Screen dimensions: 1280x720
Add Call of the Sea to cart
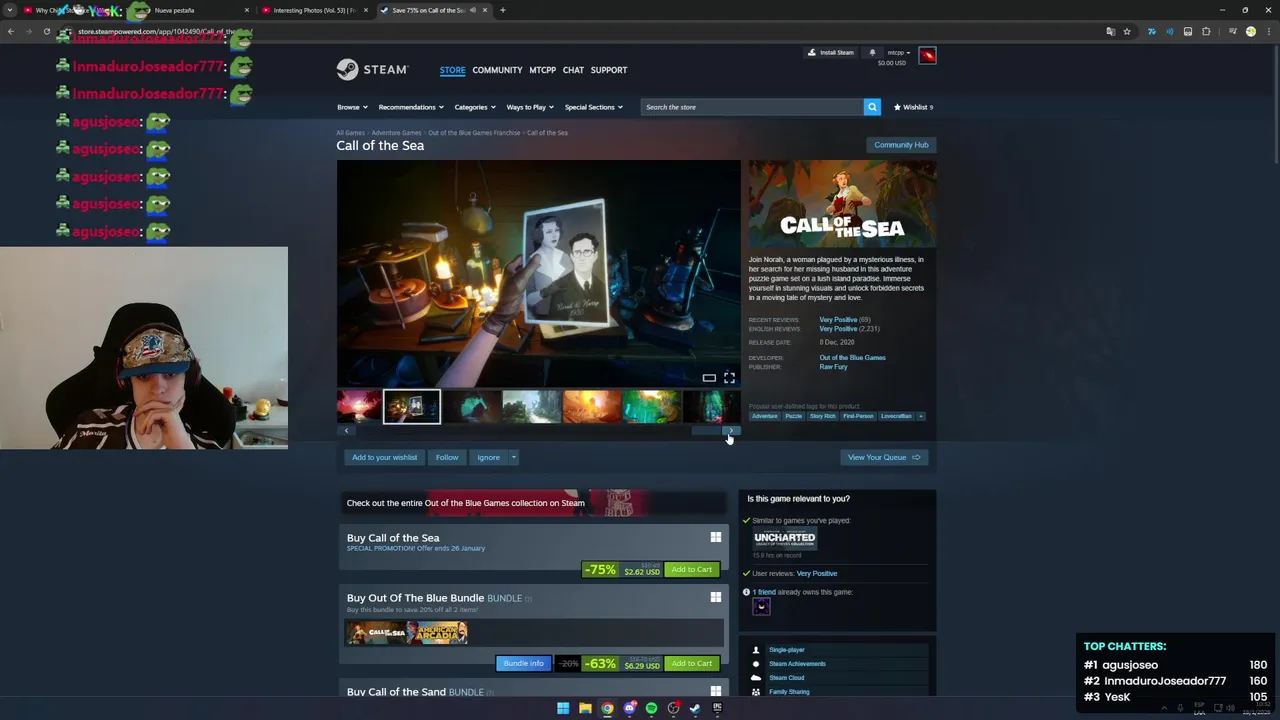692,569
